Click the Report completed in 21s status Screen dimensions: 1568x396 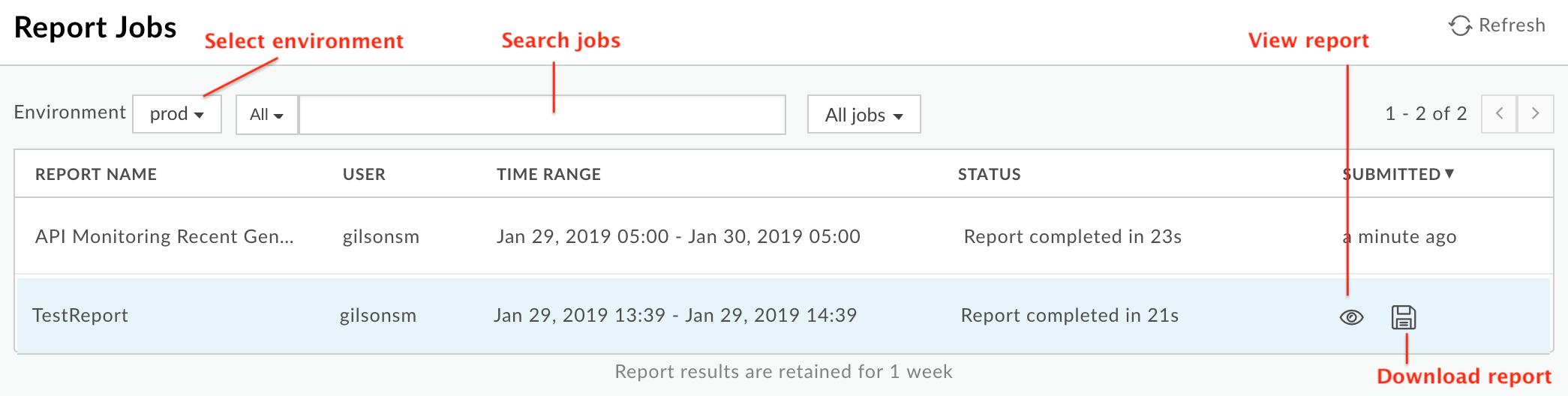1069,316
